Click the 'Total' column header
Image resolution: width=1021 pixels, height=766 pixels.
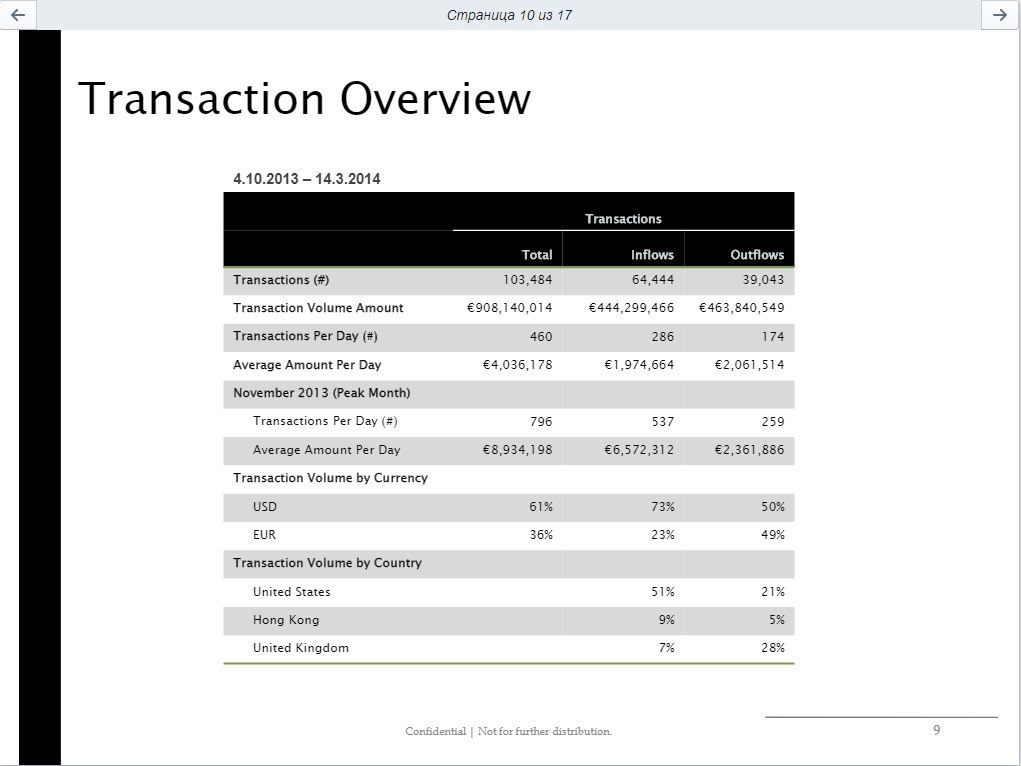click(537, 255)
